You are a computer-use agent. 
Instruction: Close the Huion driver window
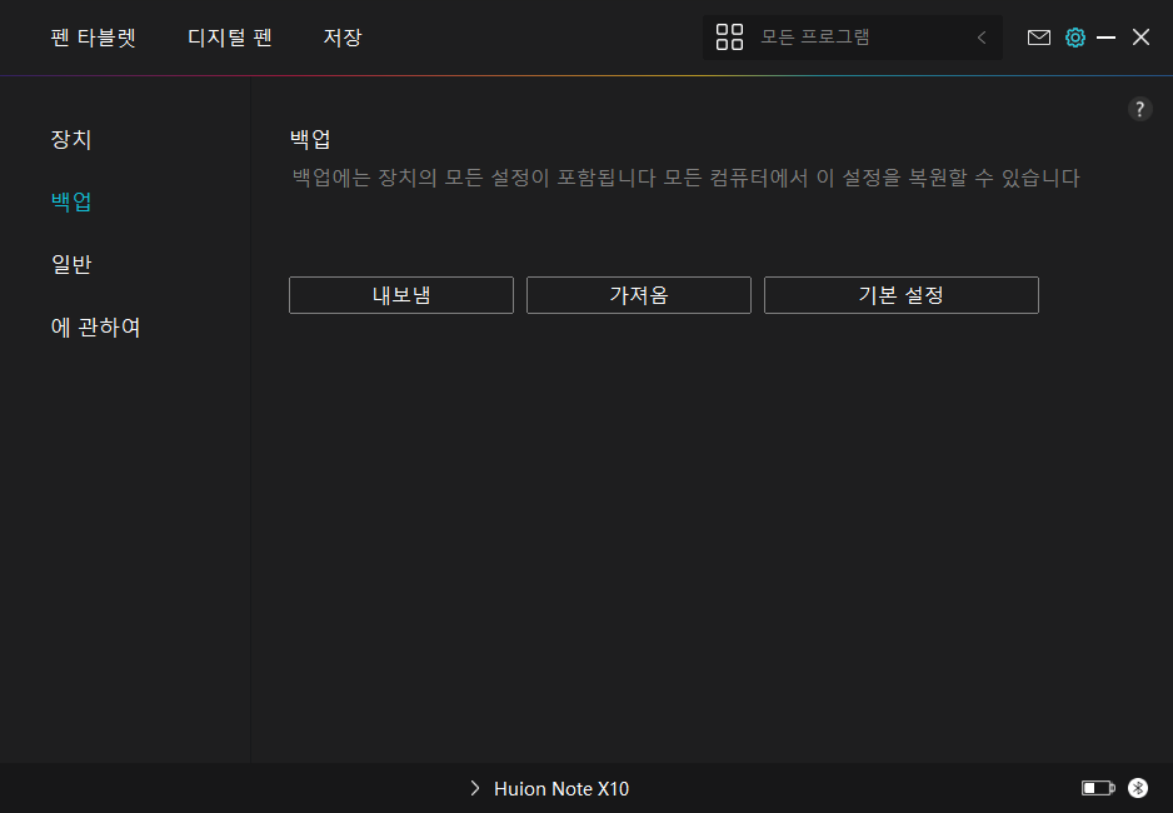[1141, 38]
